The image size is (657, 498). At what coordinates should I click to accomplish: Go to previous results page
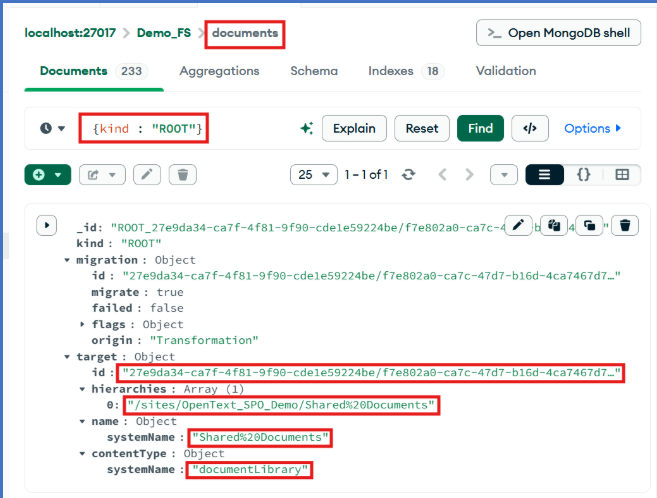tap(442, 175)
